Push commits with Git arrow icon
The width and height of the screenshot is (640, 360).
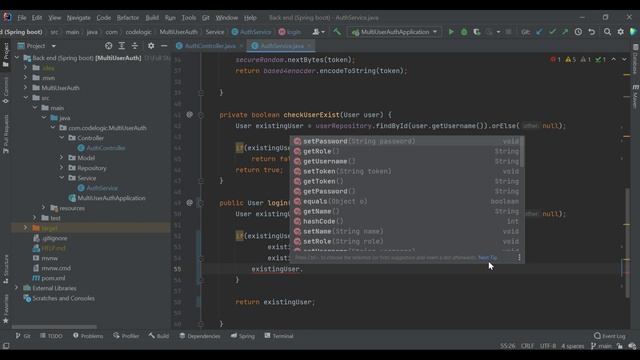coord(565,32)
